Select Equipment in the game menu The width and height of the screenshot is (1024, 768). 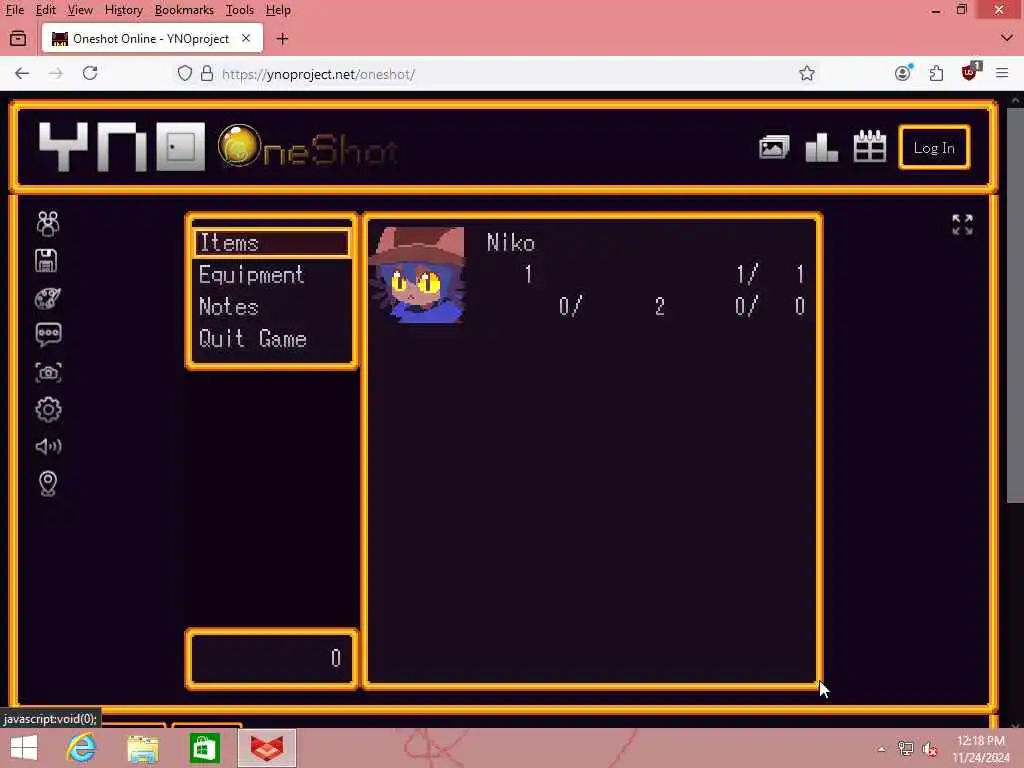[x=251, y=275]
